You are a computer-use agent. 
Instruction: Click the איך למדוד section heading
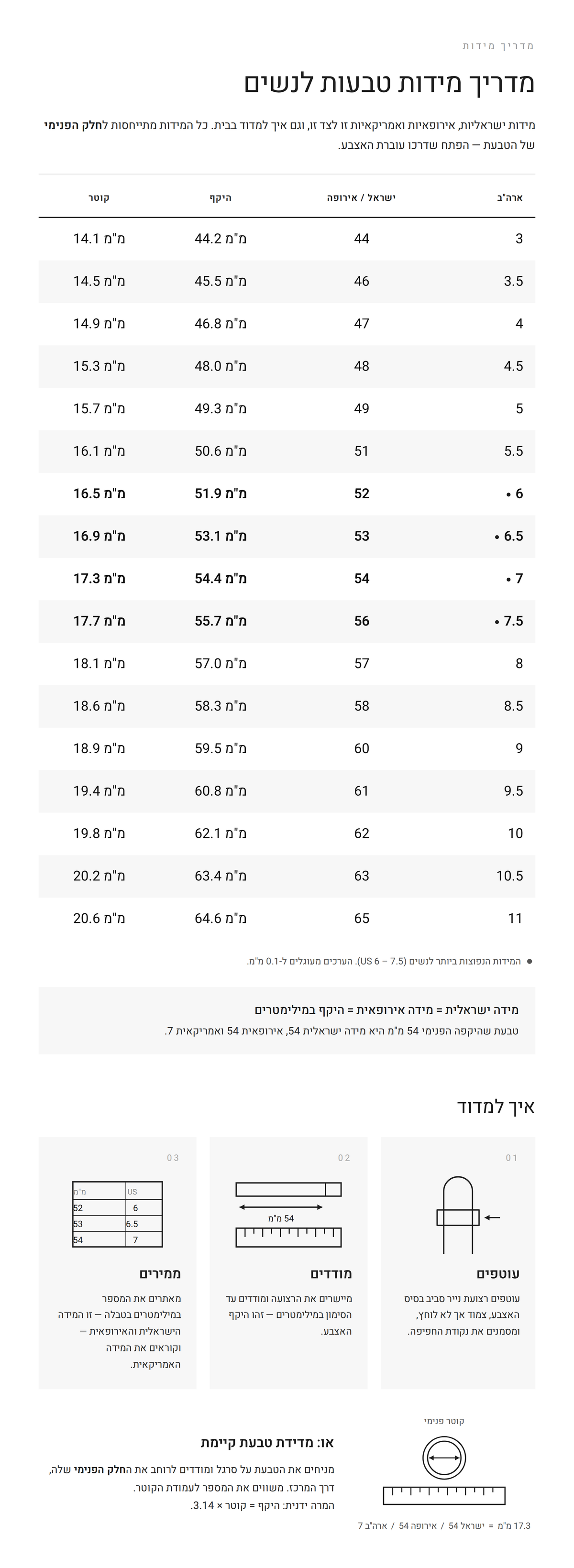[496, 1106]
